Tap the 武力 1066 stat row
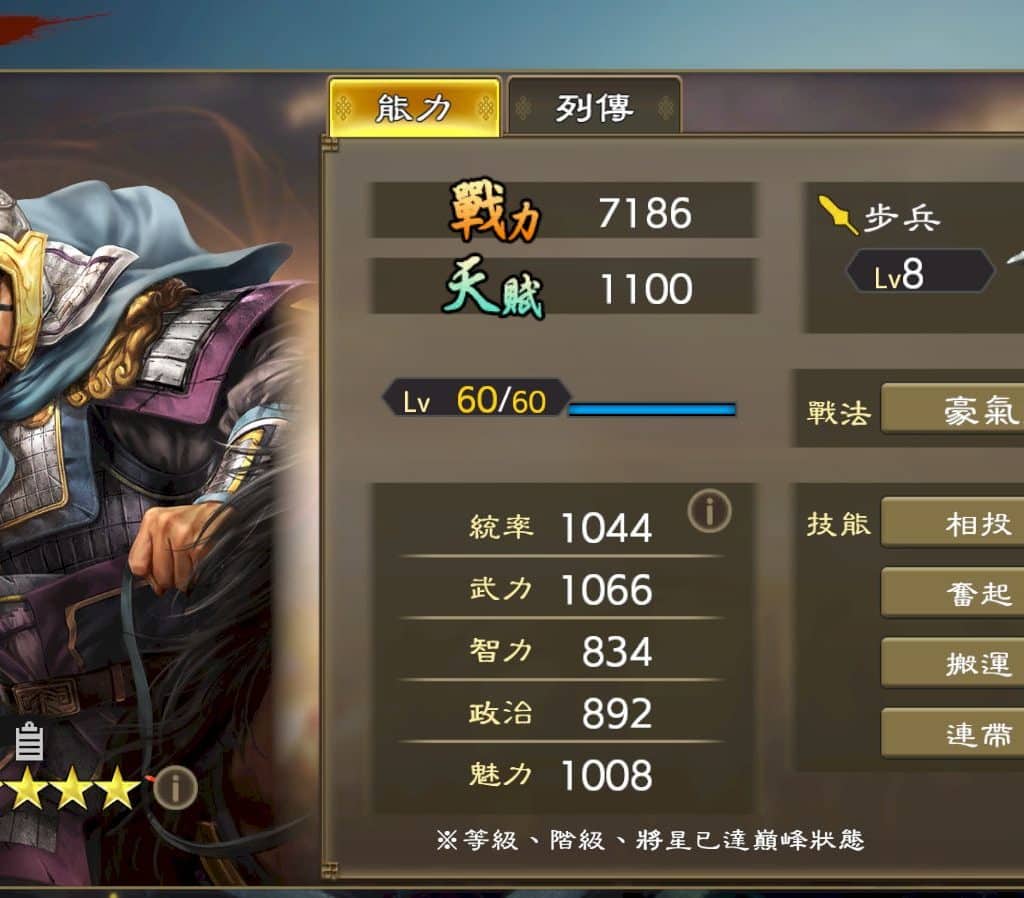 (x=562, y=589)
